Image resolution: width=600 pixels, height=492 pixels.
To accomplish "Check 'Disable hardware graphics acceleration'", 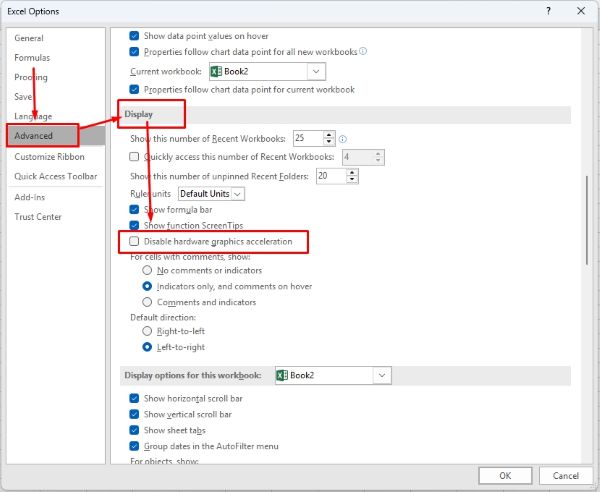I will [x=134, y=241].
